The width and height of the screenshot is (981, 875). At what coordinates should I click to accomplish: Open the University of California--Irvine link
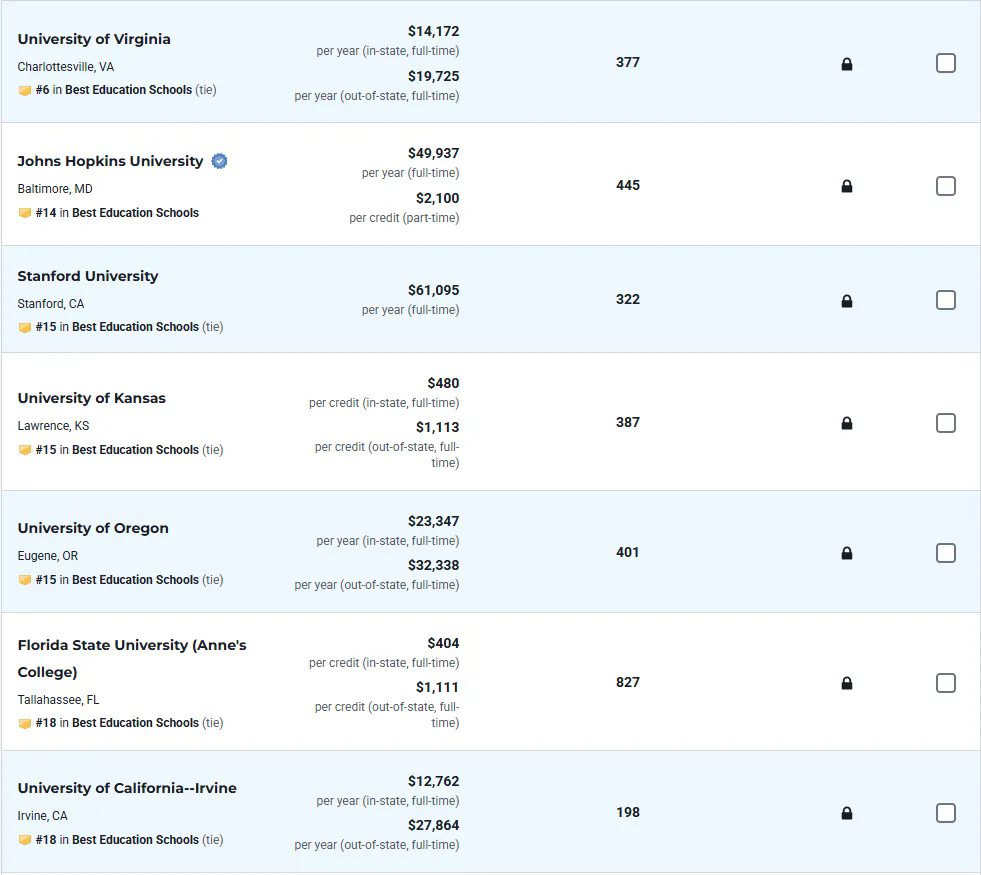[x=127, y=788]
